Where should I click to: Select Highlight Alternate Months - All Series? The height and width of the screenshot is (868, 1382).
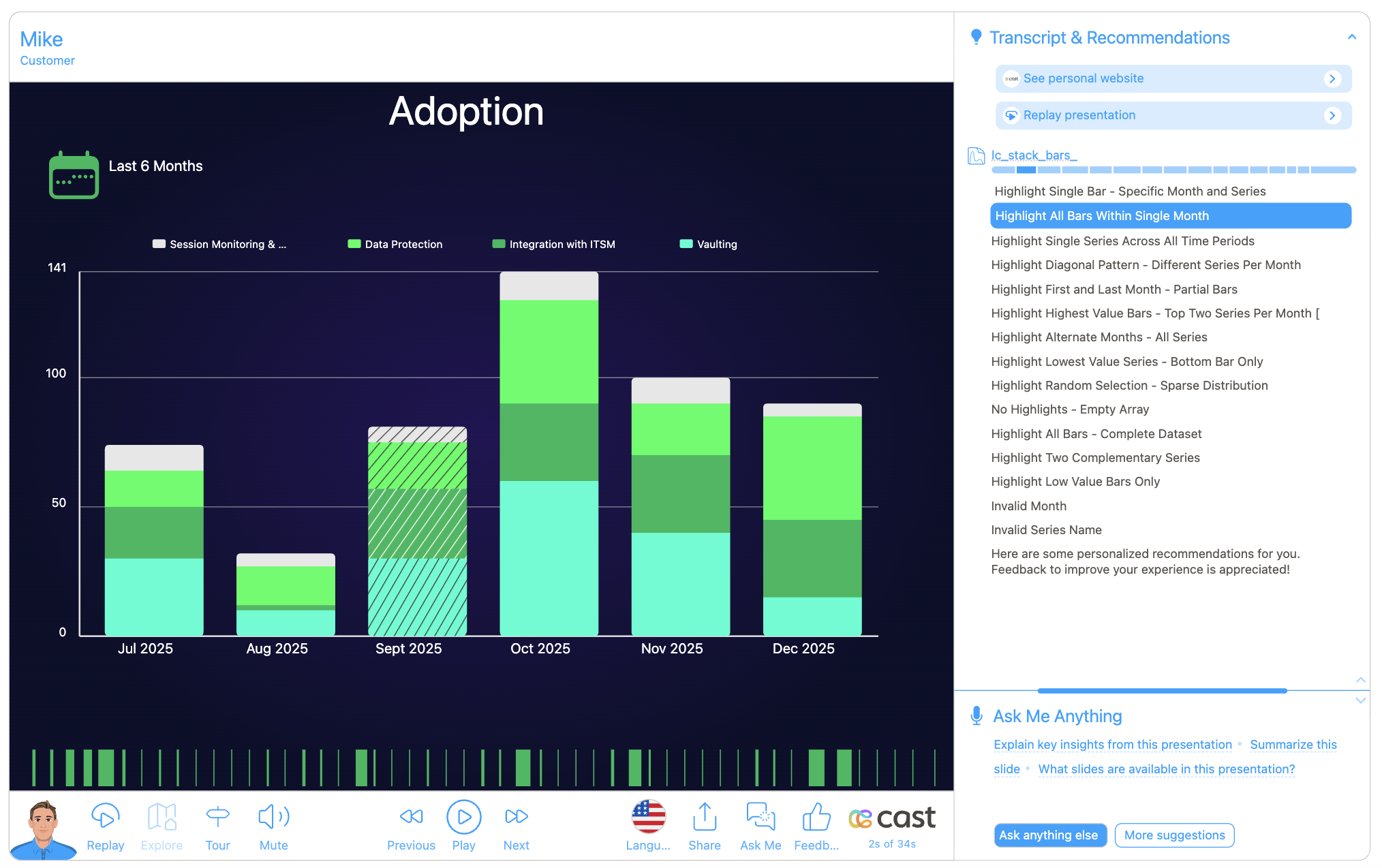[1099, 337]
